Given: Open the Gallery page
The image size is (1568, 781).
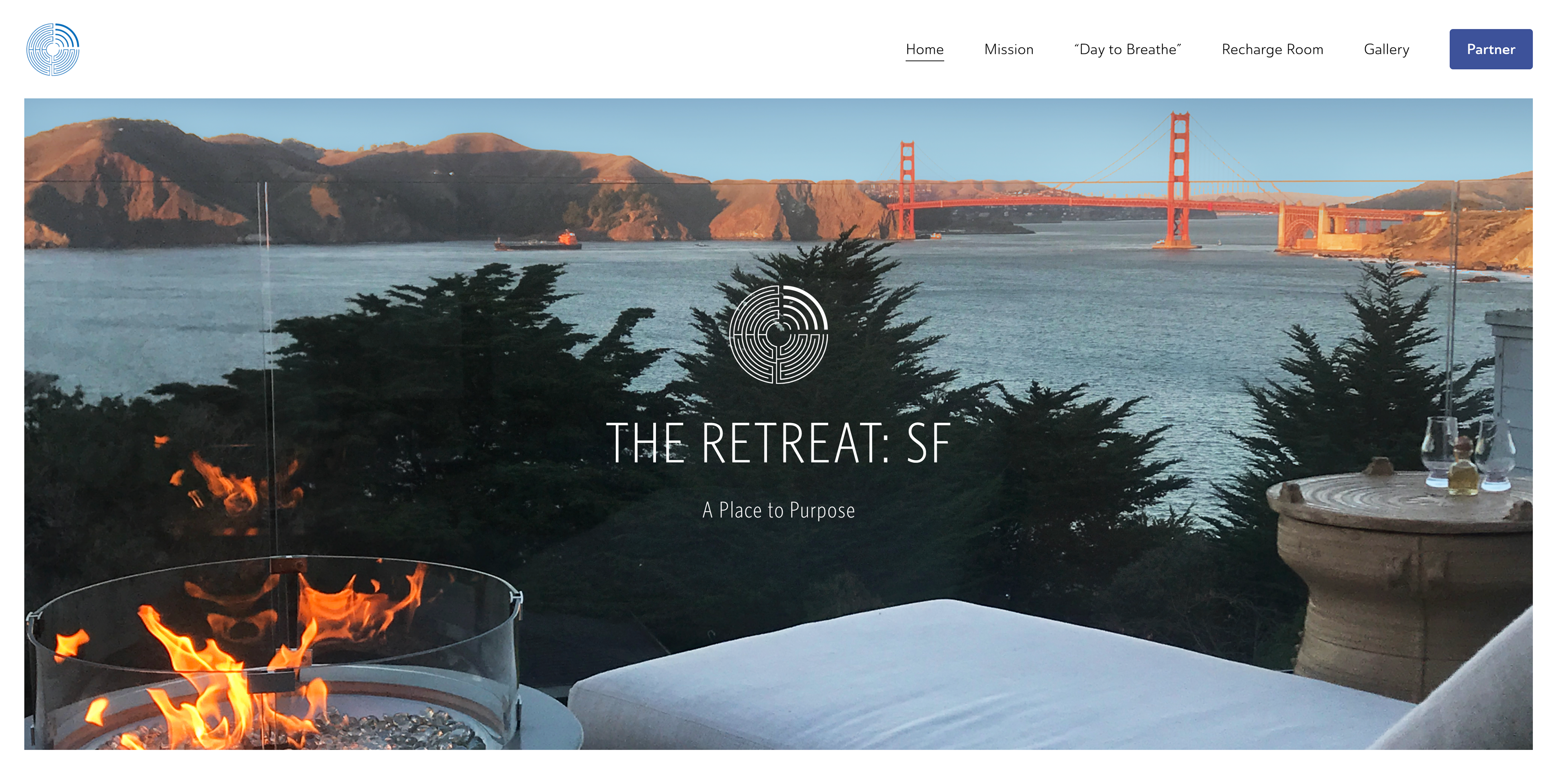Looking at the screenshot, I should pos(1386,49).
